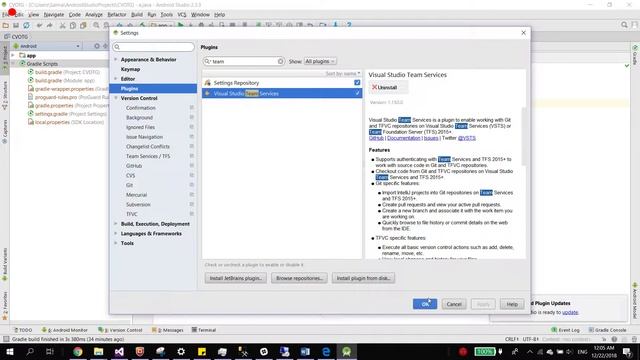
Task: Click the Cut scissors toolbar icon
Action: [62, 25]
